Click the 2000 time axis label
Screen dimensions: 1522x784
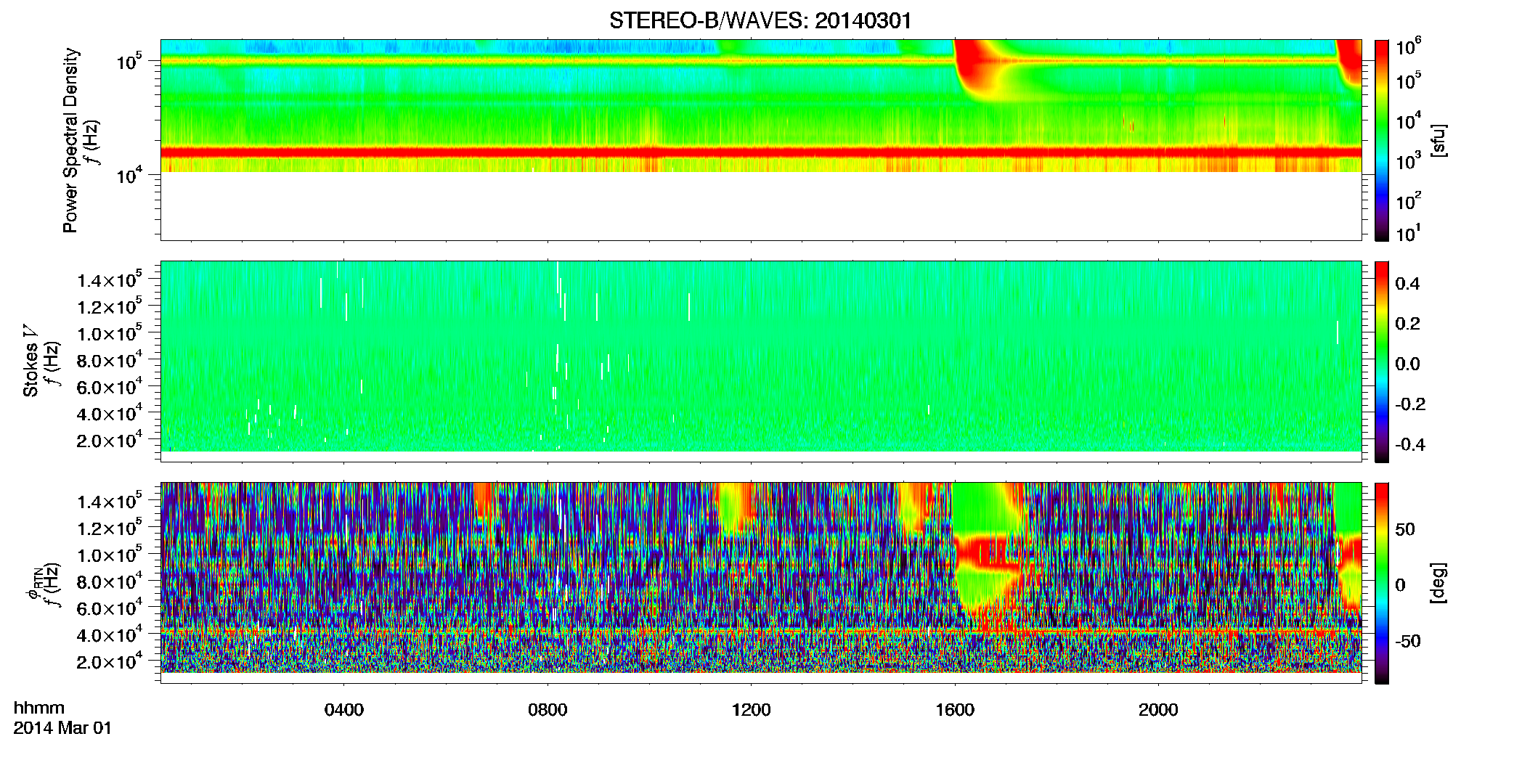1158,709
